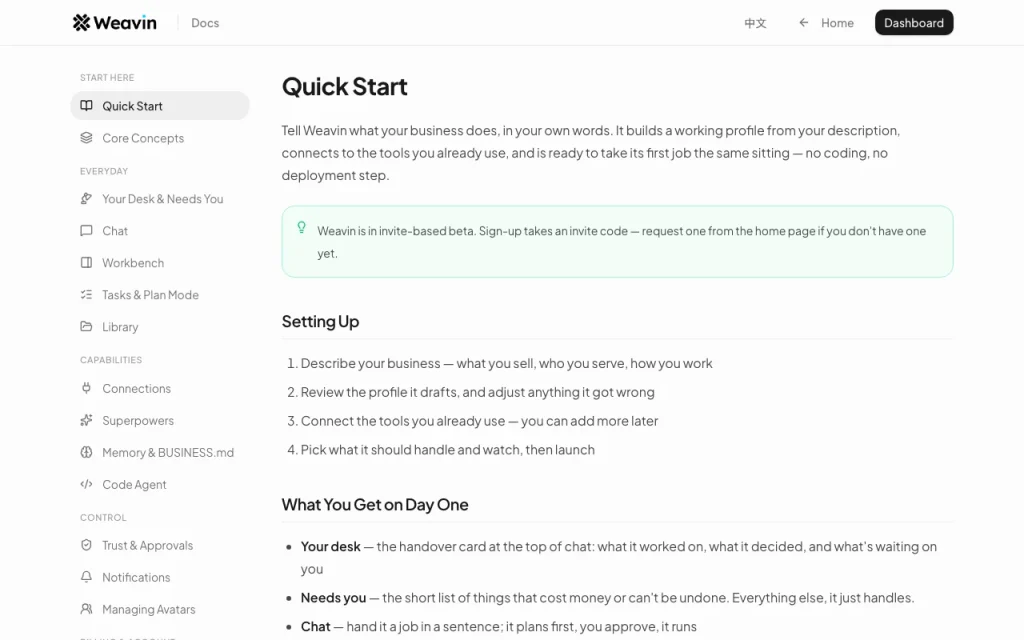The image size is (1024, 640).
Task: Click the Connections plug icon
Action: click(86, 388)
